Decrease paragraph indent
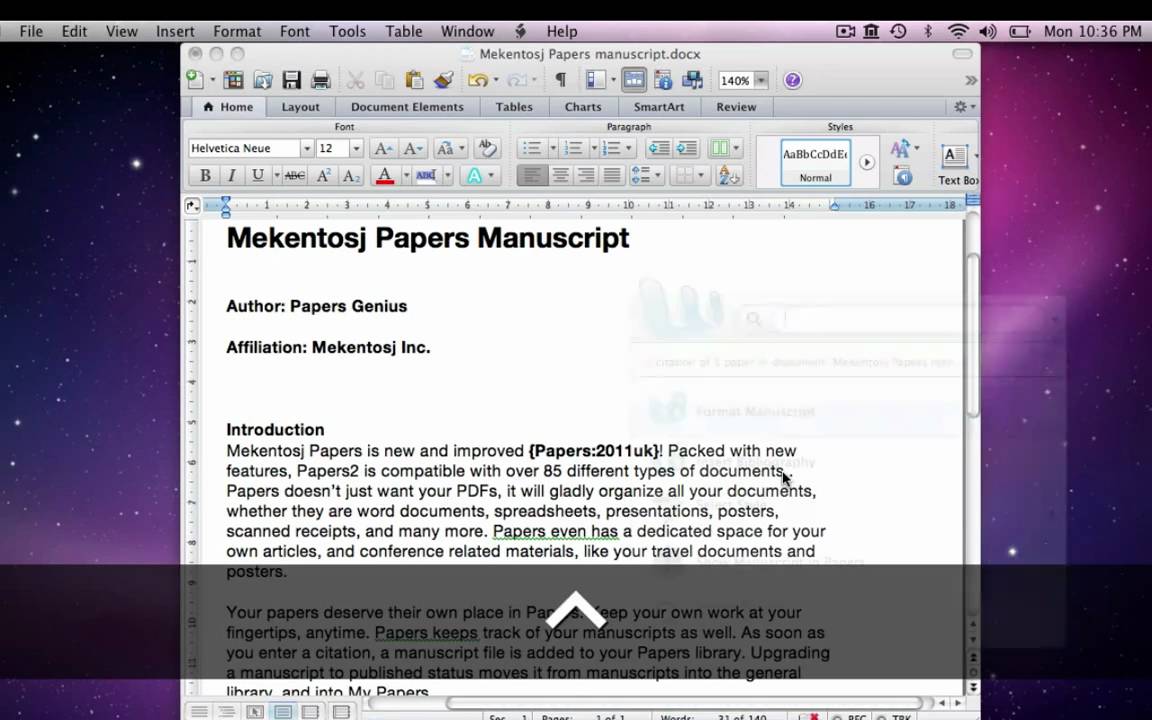 [x=659, y=148]
